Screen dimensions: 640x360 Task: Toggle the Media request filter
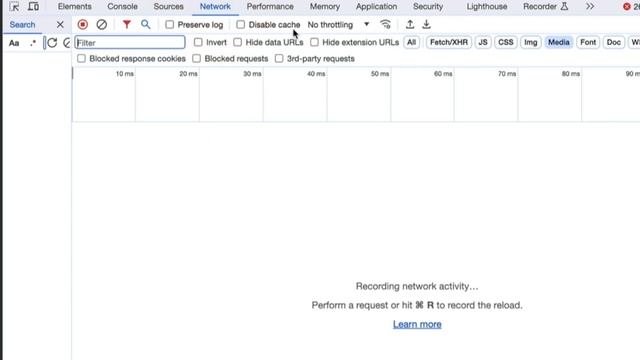(x=559, y=42)
